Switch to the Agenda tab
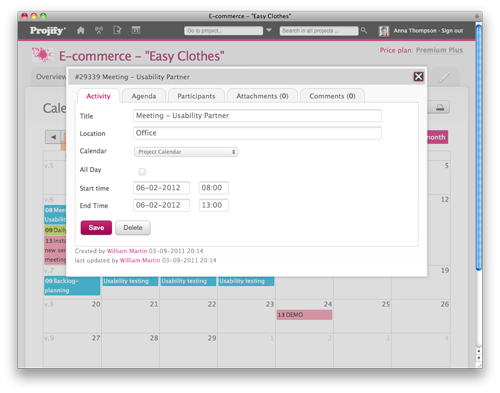The height and width of the screenshot is (393, 500). click(144, 96)
